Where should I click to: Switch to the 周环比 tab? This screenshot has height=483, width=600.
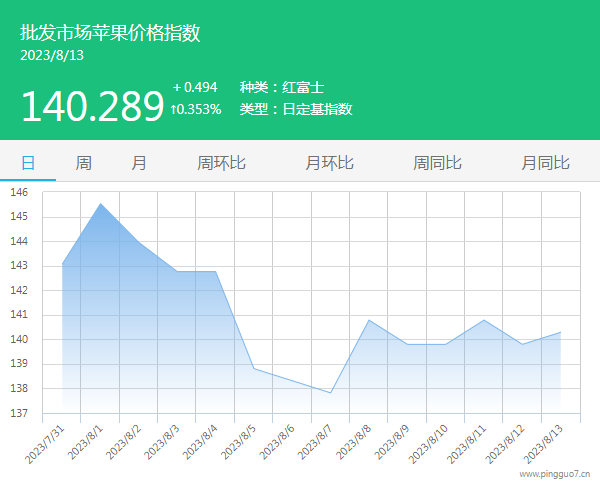click(x=221, y=162)
